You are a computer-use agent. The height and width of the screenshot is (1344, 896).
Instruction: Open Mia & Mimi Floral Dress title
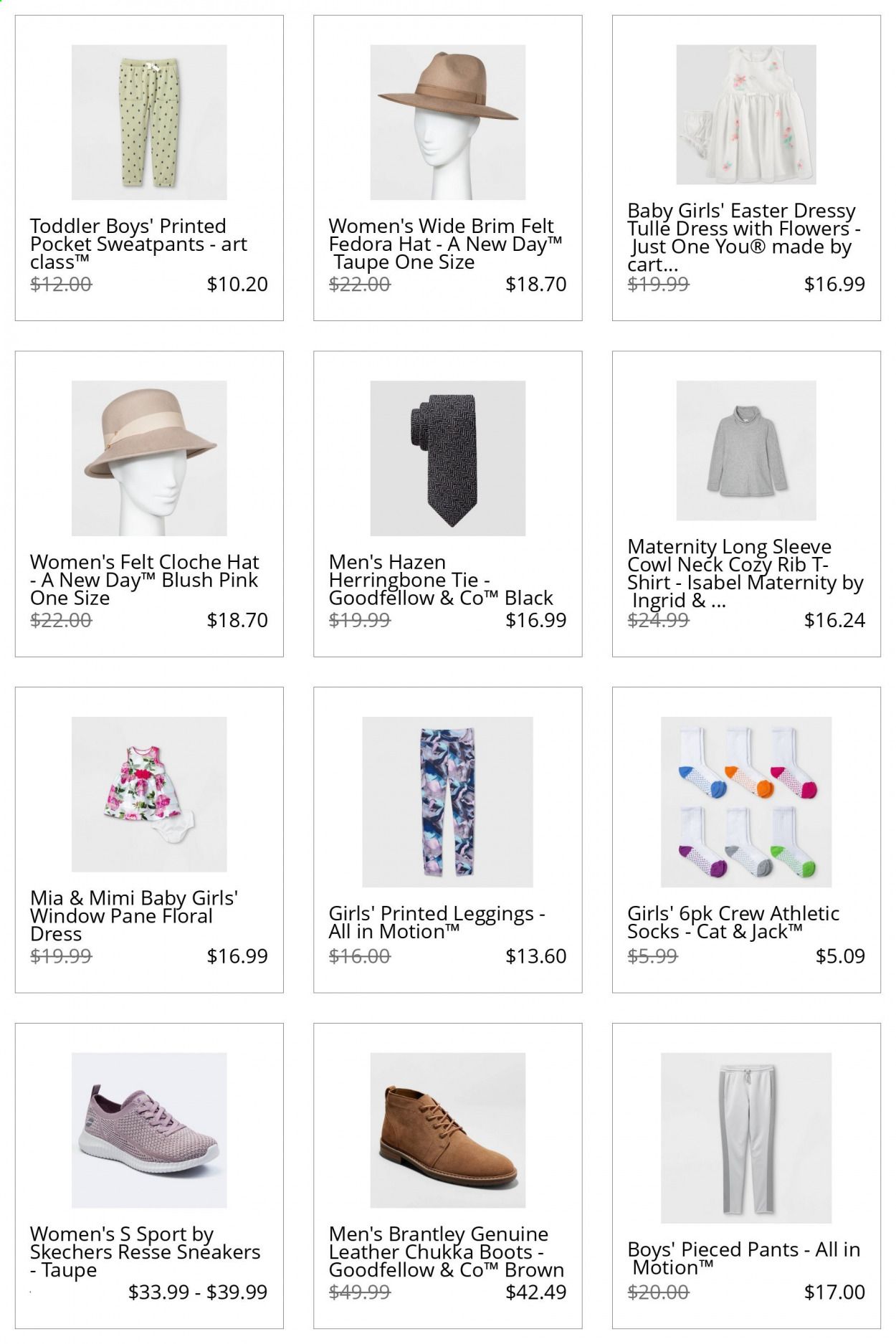coord(134,916)
